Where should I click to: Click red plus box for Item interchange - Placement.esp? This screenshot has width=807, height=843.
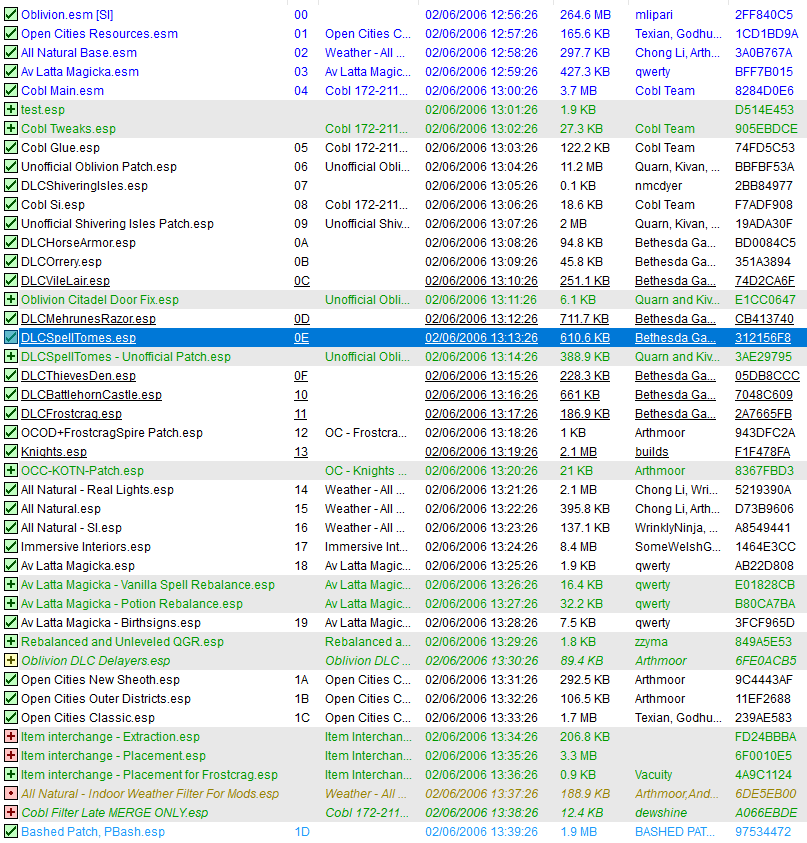coord(11,755)
